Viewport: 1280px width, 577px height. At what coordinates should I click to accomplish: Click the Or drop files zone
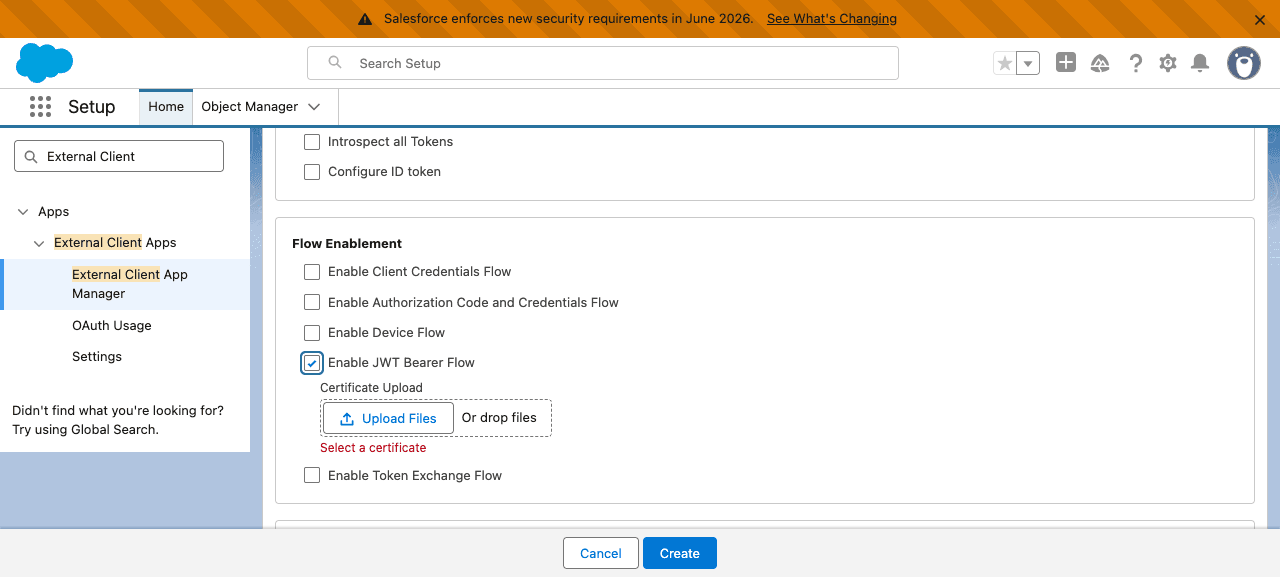(499, 418)
